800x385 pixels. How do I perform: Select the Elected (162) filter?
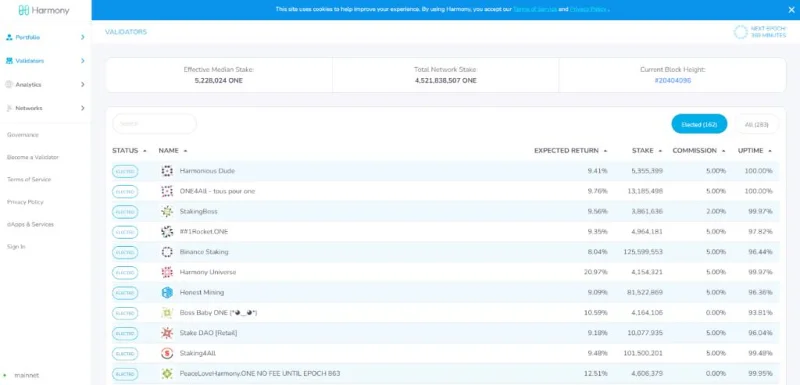[699, 124]
